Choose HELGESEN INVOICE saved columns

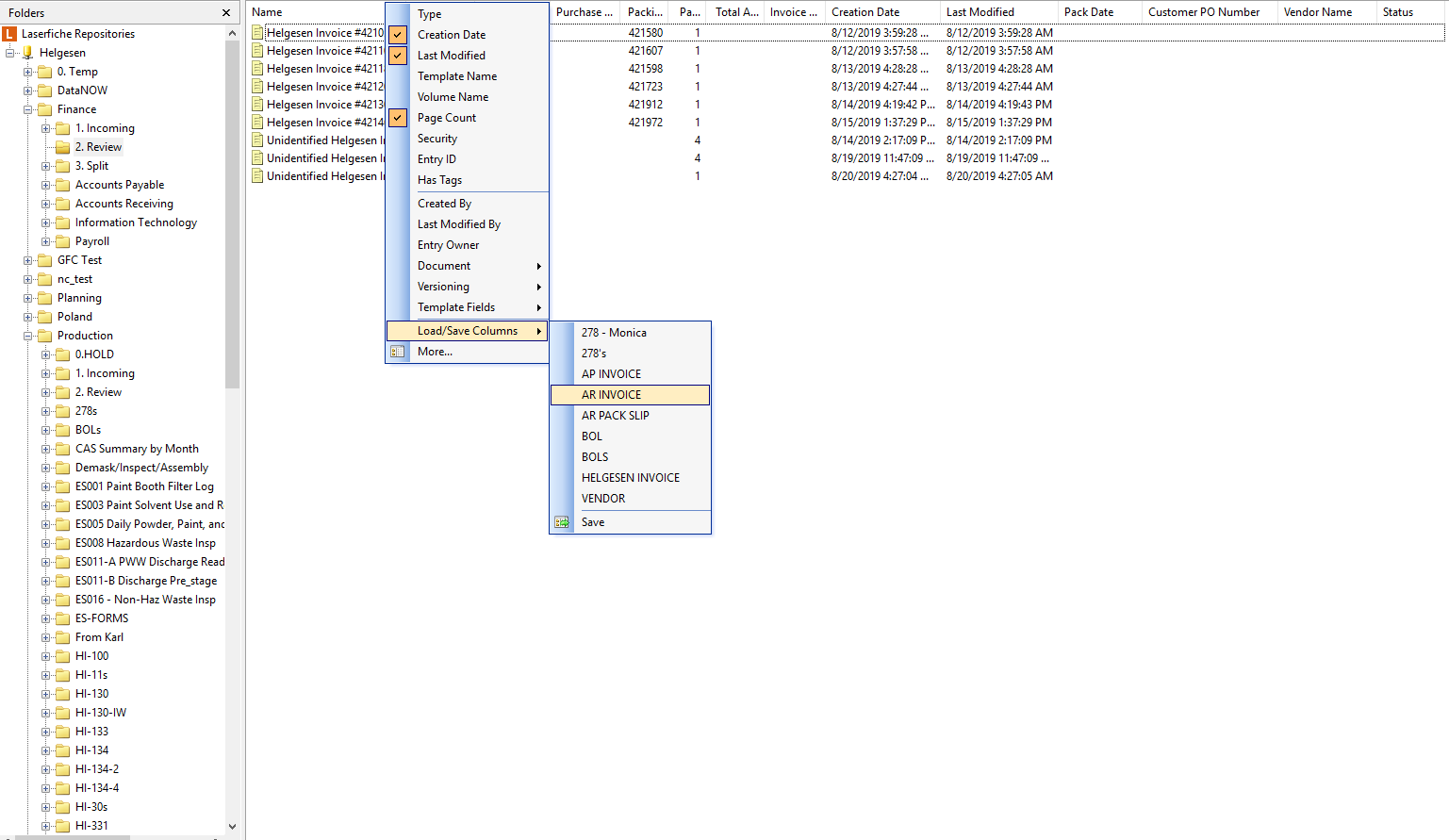click(630, 478)
